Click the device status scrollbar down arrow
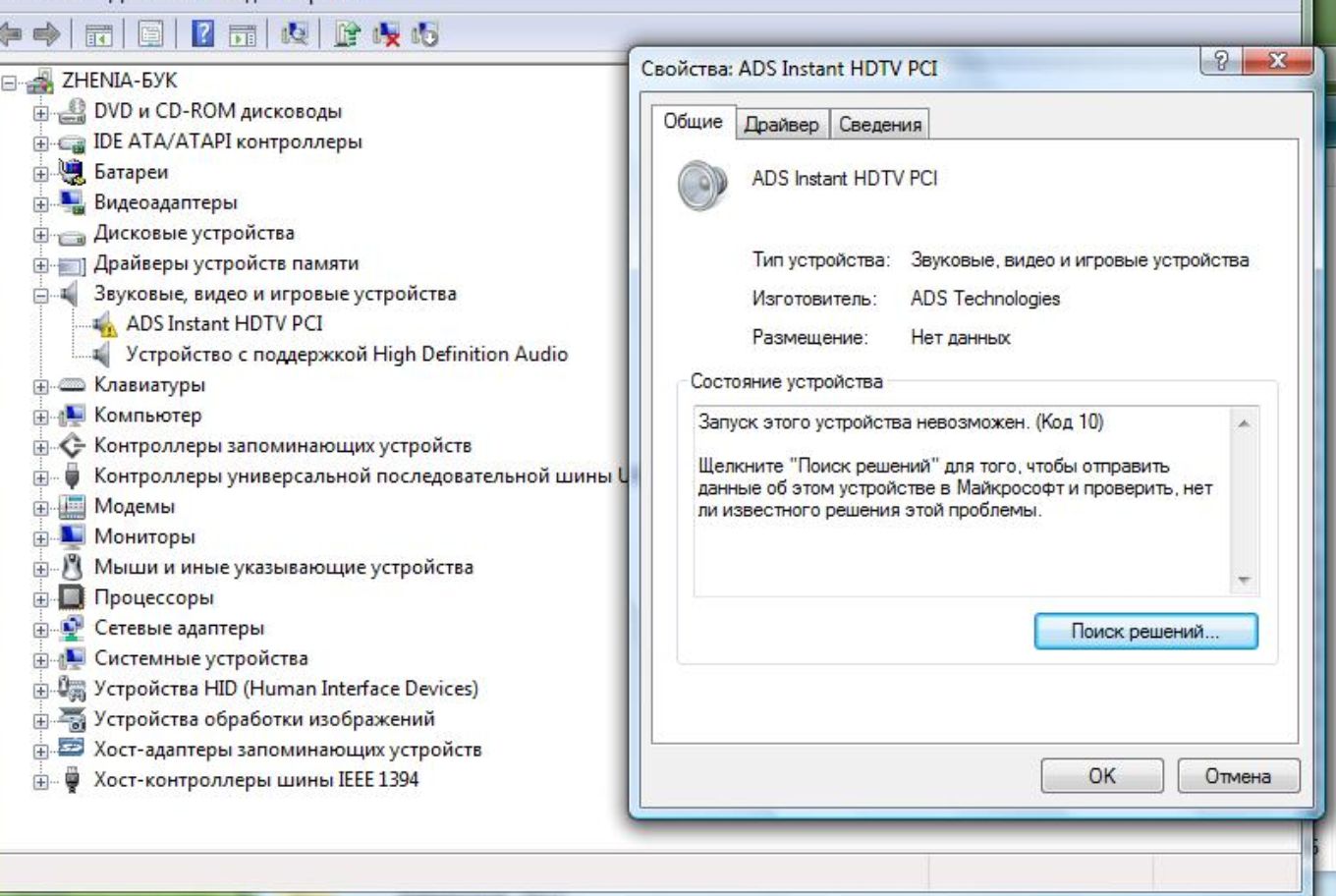The height and width of the screenshot is (896, 1336). [x=1244, y=580]
